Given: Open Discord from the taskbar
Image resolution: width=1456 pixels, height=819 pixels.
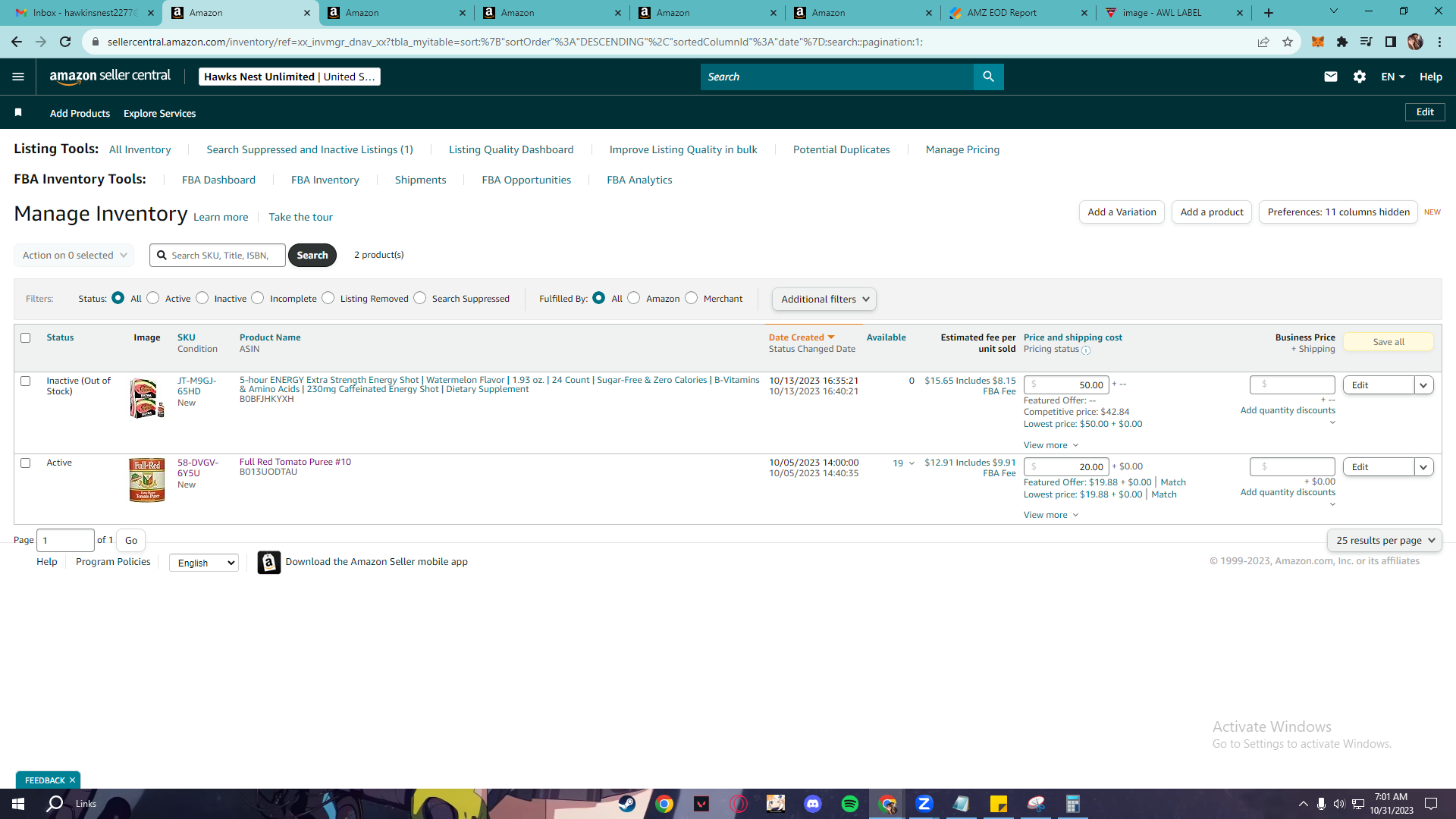Looking at the screenshot, I should pos(813,804).
